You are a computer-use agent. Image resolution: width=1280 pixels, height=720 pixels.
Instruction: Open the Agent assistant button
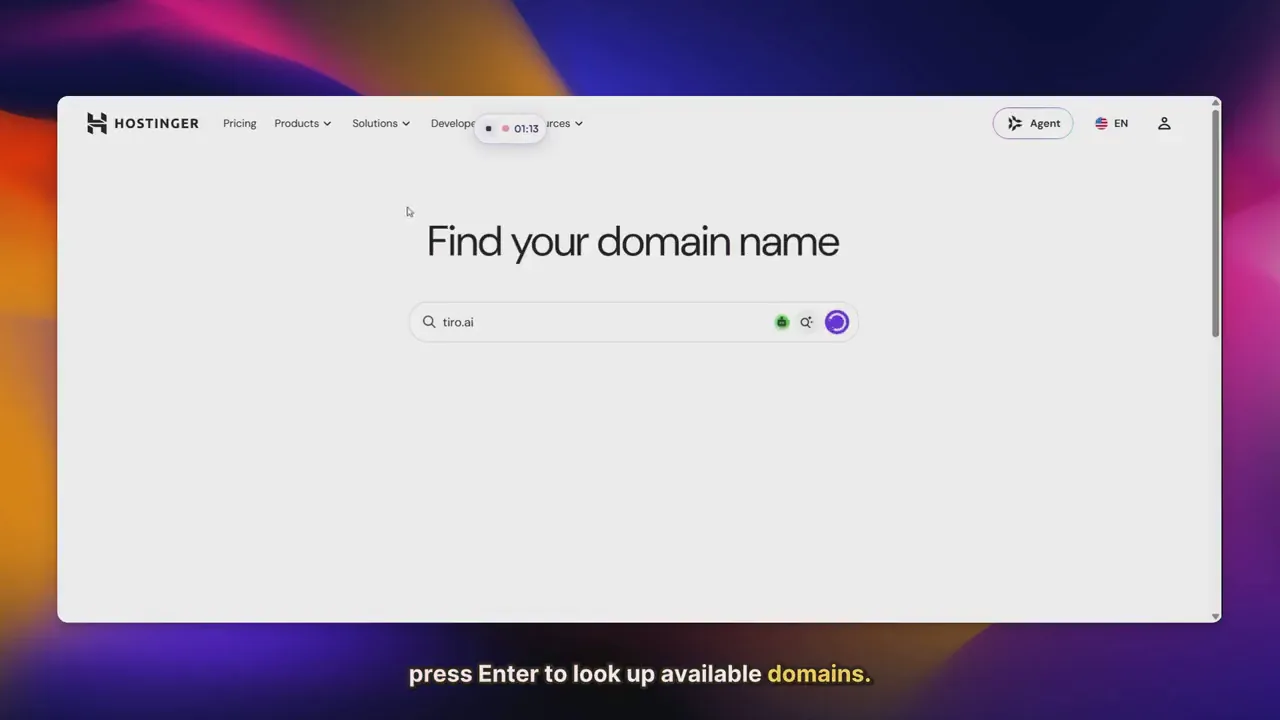click(x=1032, y=123)
